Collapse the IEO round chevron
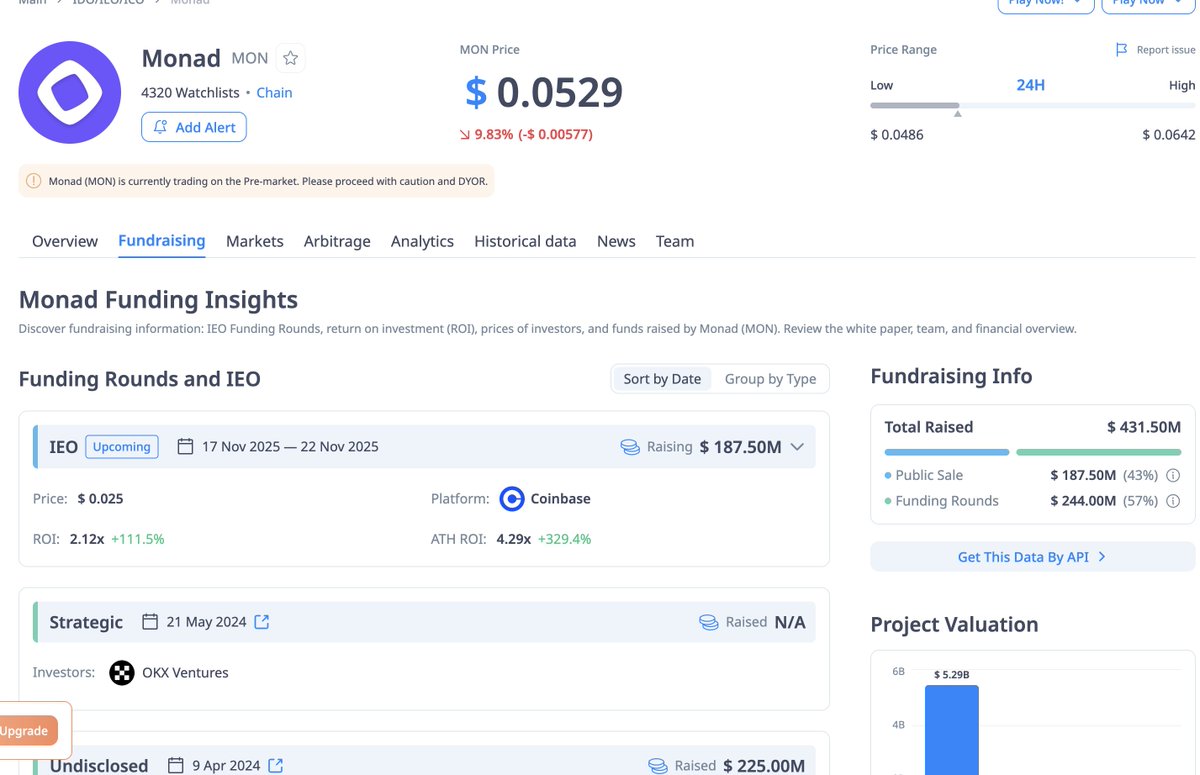 797,447
